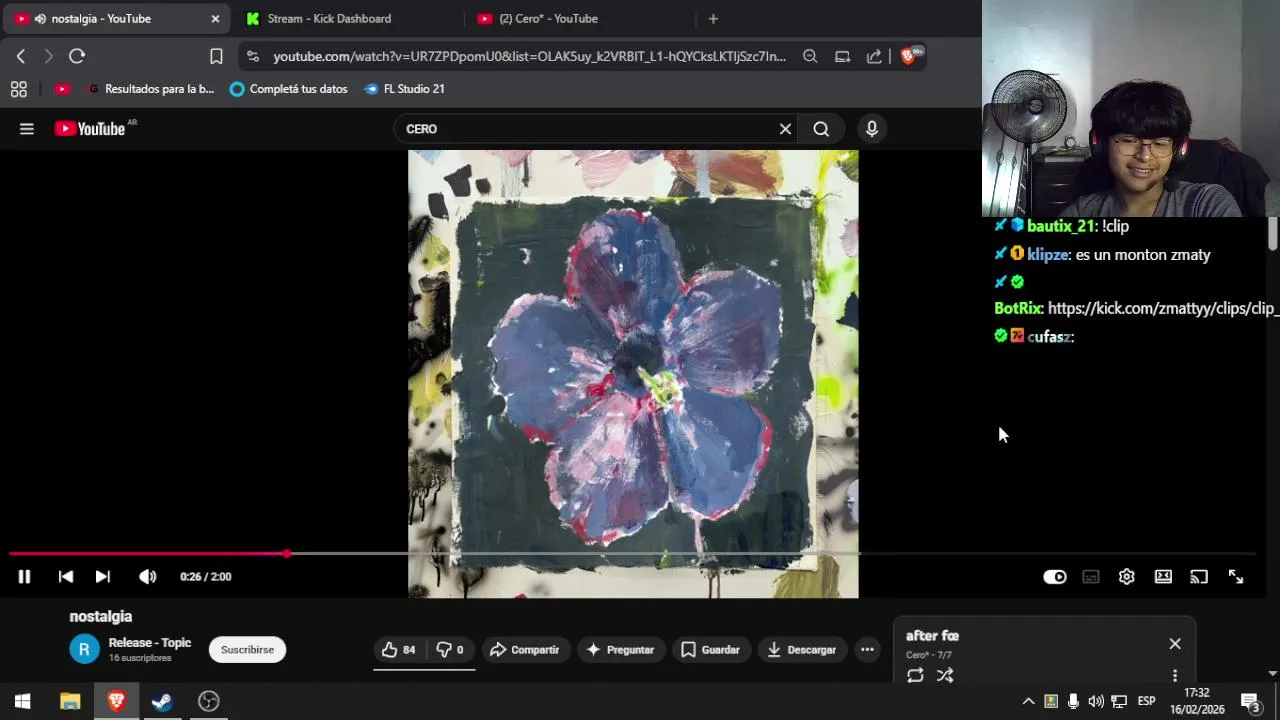Show hidden system tray icons
Screen dimensions: 1280x720
(x=1028, y=701)
